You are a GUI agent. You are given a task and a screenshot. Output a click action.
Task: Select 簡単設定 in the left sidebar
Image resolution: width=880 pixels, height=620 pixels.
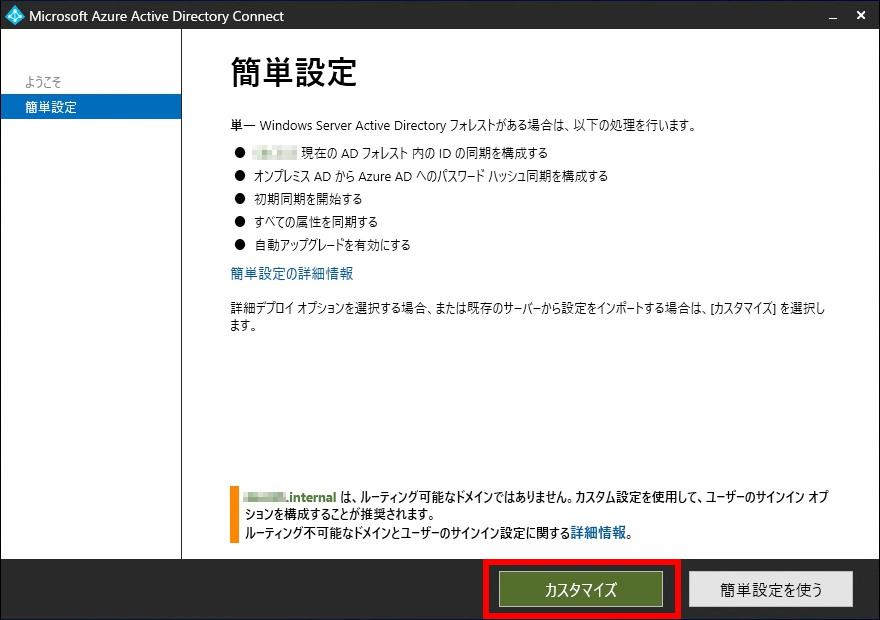pos(91,107)
